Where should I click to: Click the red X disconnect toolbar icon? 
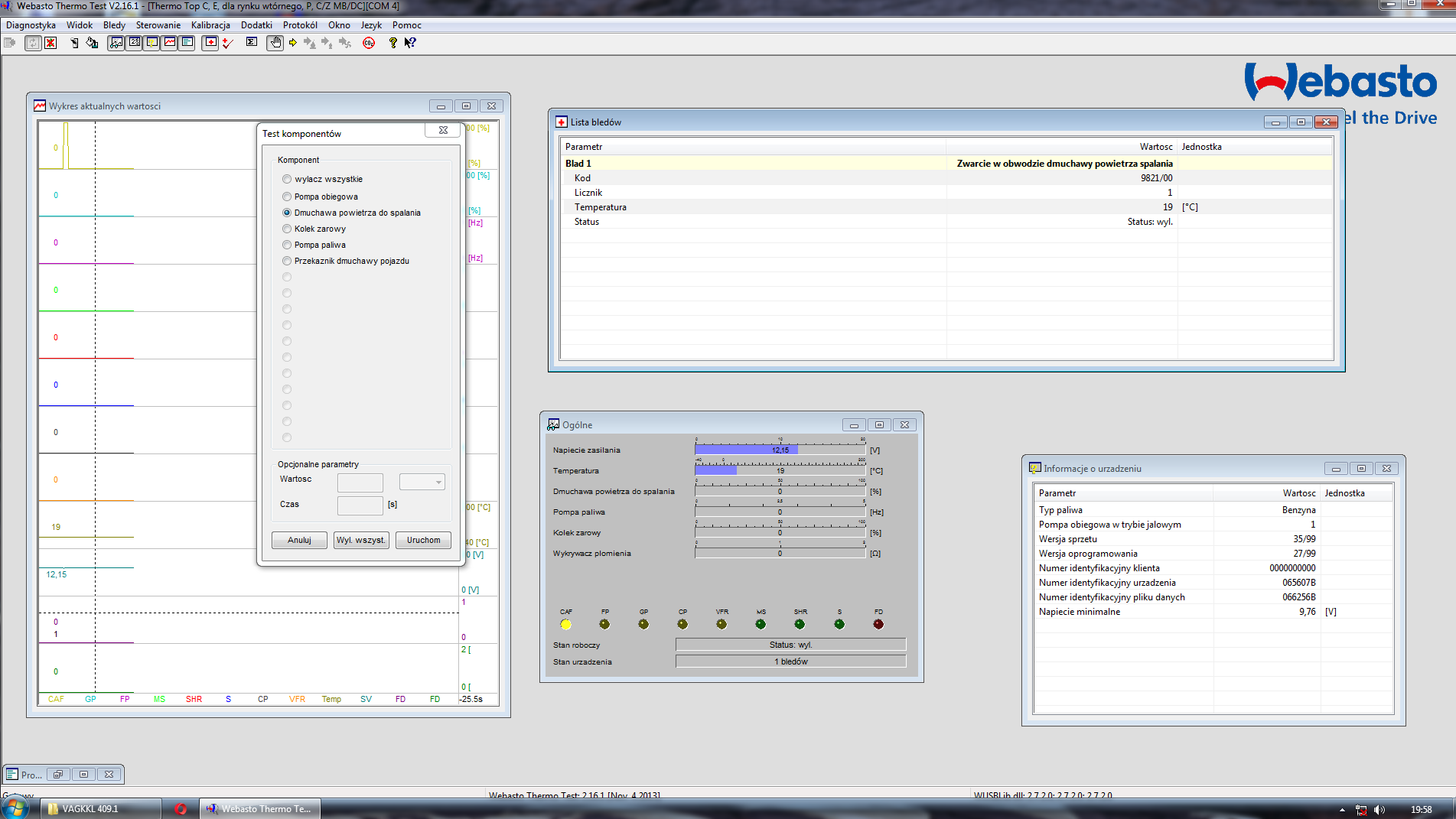coord(50,43)
